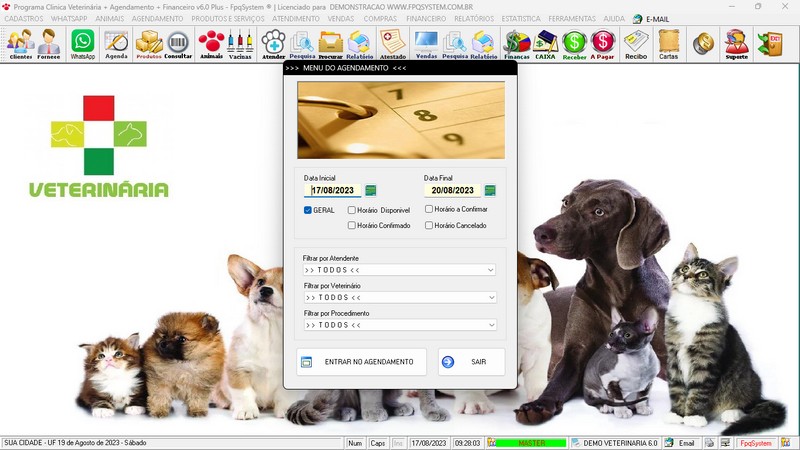The image size is (800, 450).
Task: Click the Receber money icon
Action: pyautogui.click(x=574, y=43)
